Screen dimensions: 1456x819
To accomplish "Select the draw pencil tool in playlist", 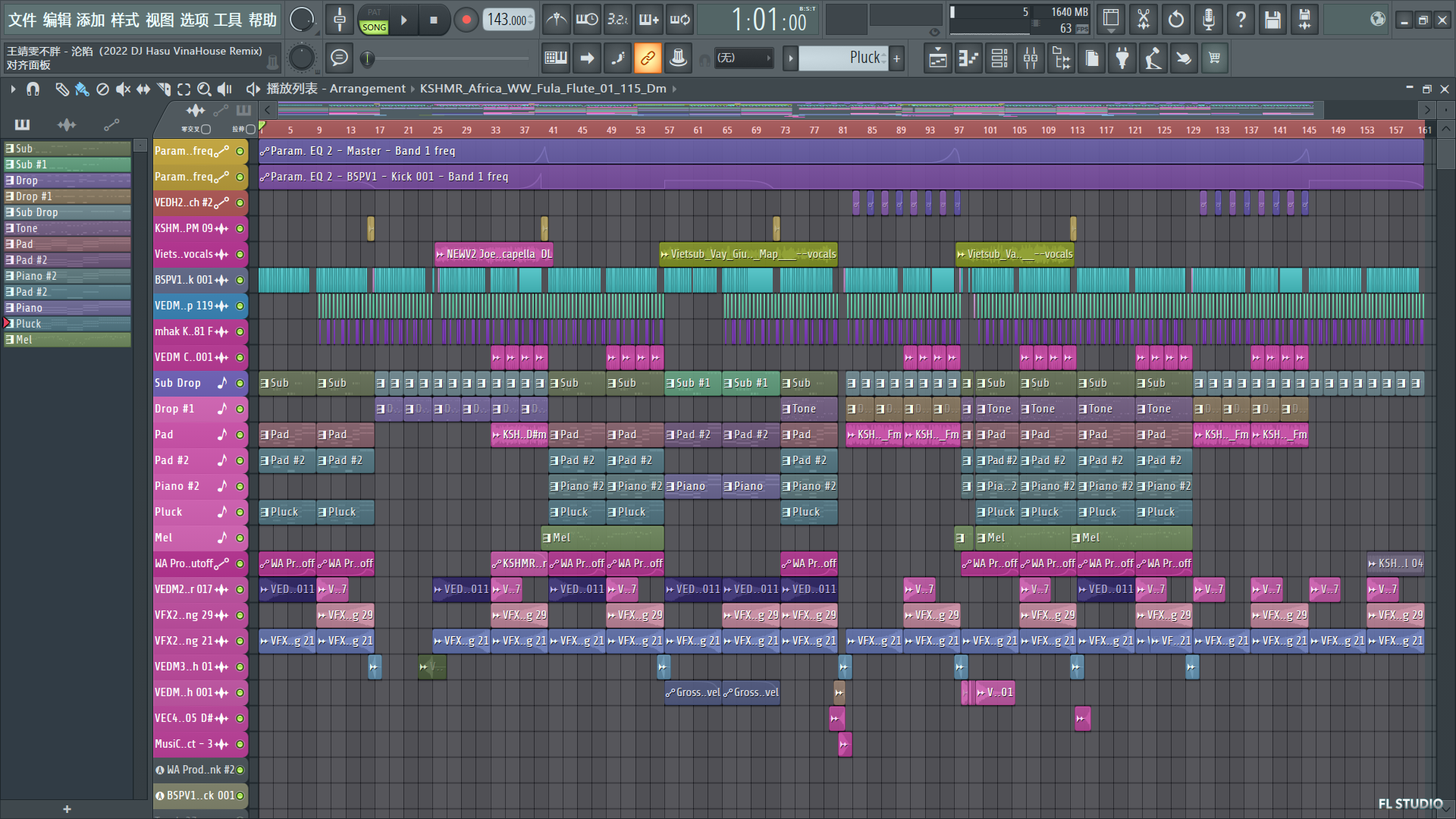I will (x=61, y=89).
